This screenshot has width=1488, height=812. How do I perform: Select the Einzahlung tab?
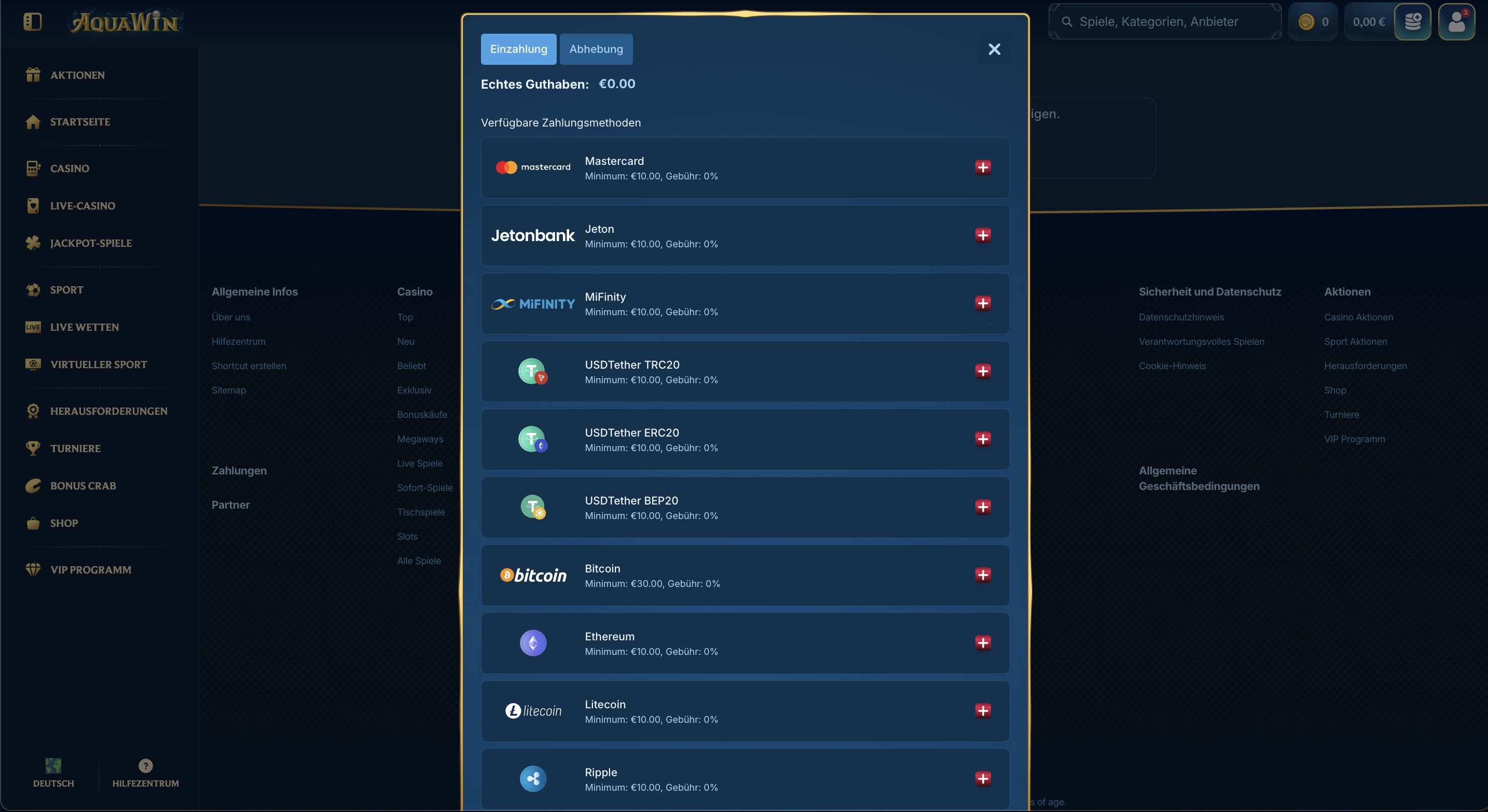coord(518,49)
